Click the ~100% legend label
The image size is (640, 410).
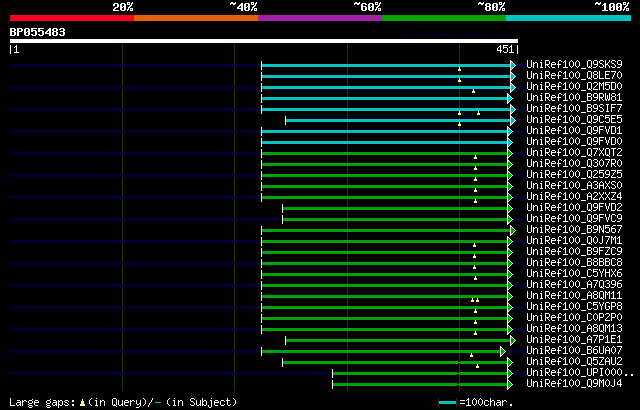(611, 7)
